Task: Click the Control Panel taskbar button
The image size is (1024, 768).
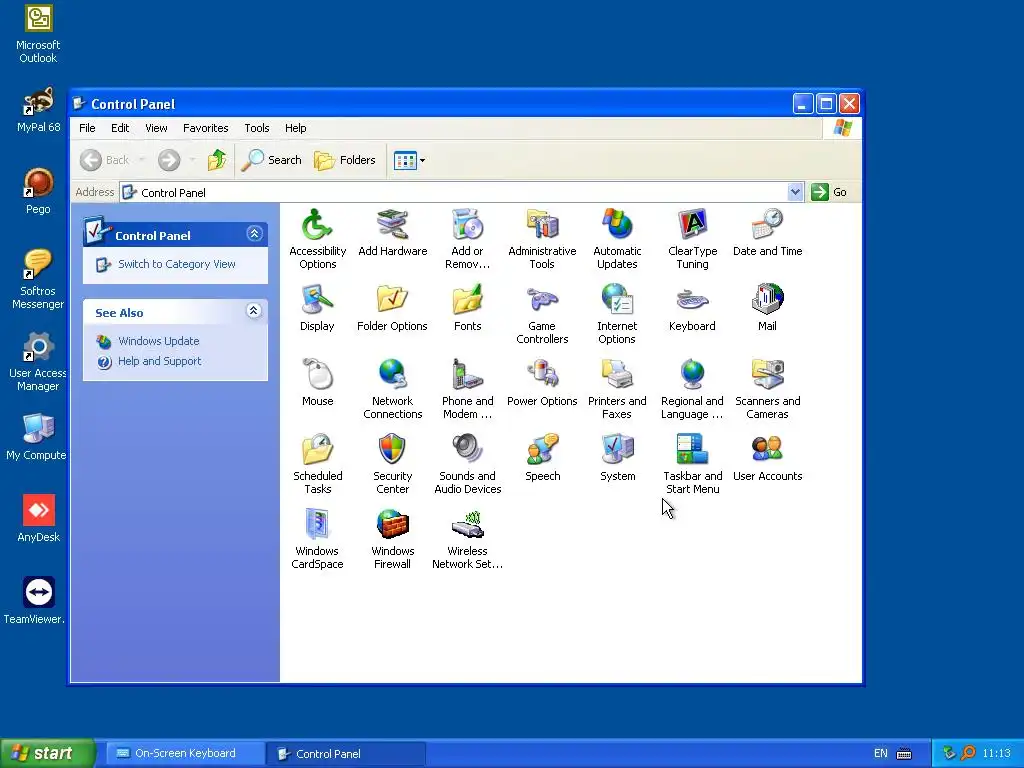Action: [346, 754]
